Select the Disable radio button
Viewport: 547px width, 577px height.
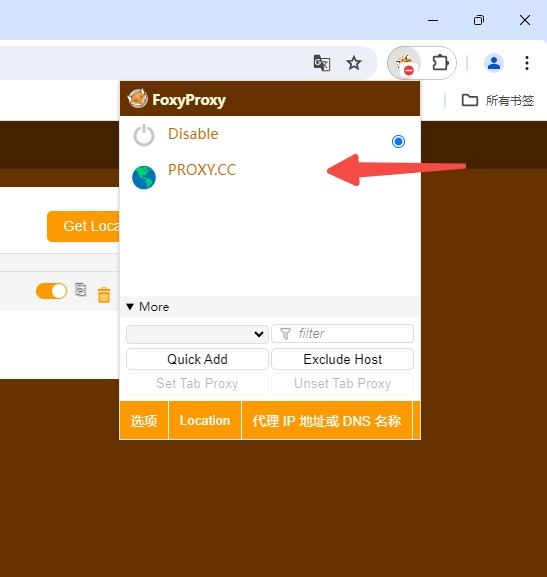click(398, 141)
